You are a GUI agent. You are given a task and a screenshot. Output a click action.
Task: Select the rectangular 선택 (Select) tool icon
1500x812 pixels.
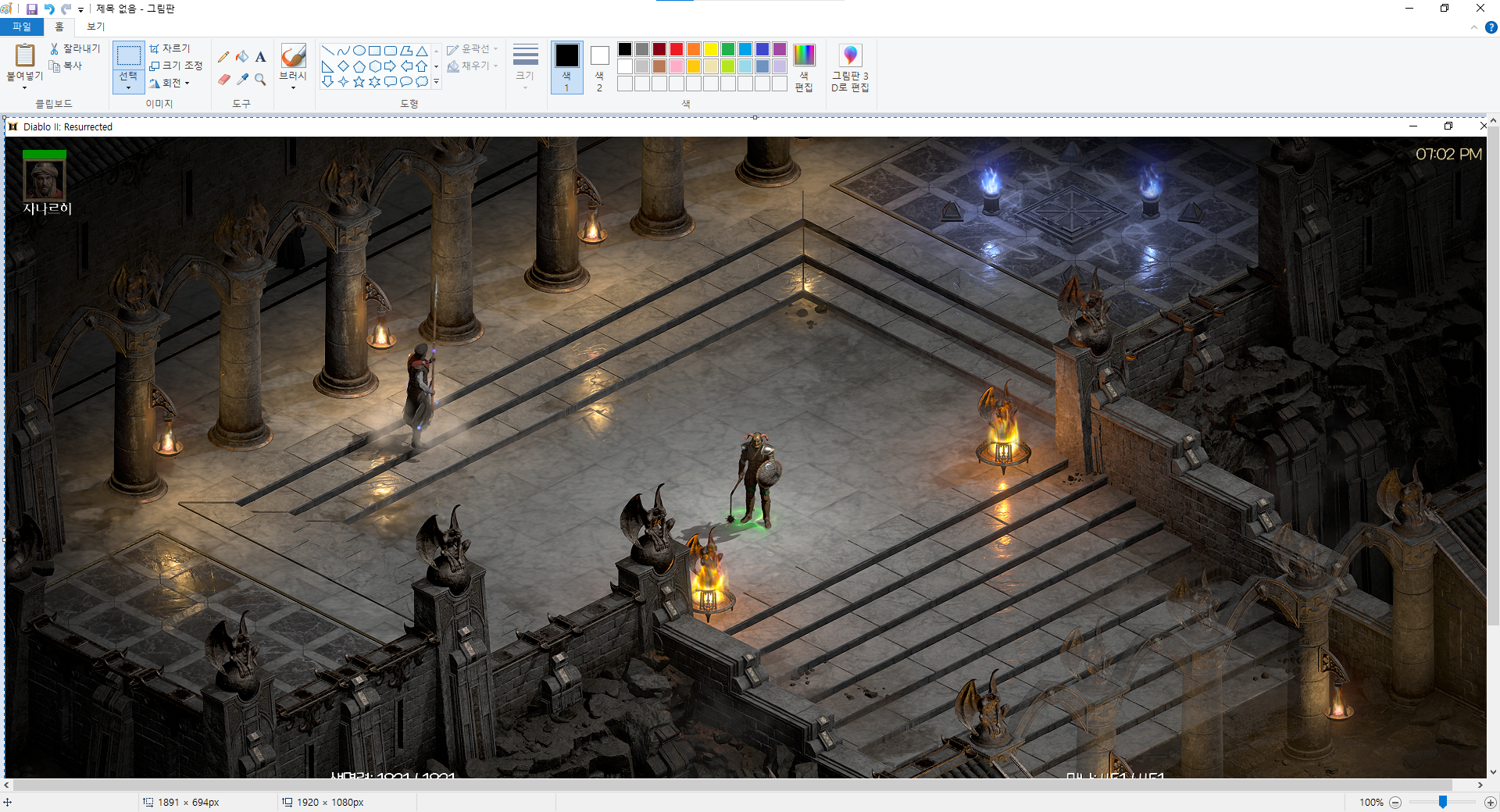(128, 55)
